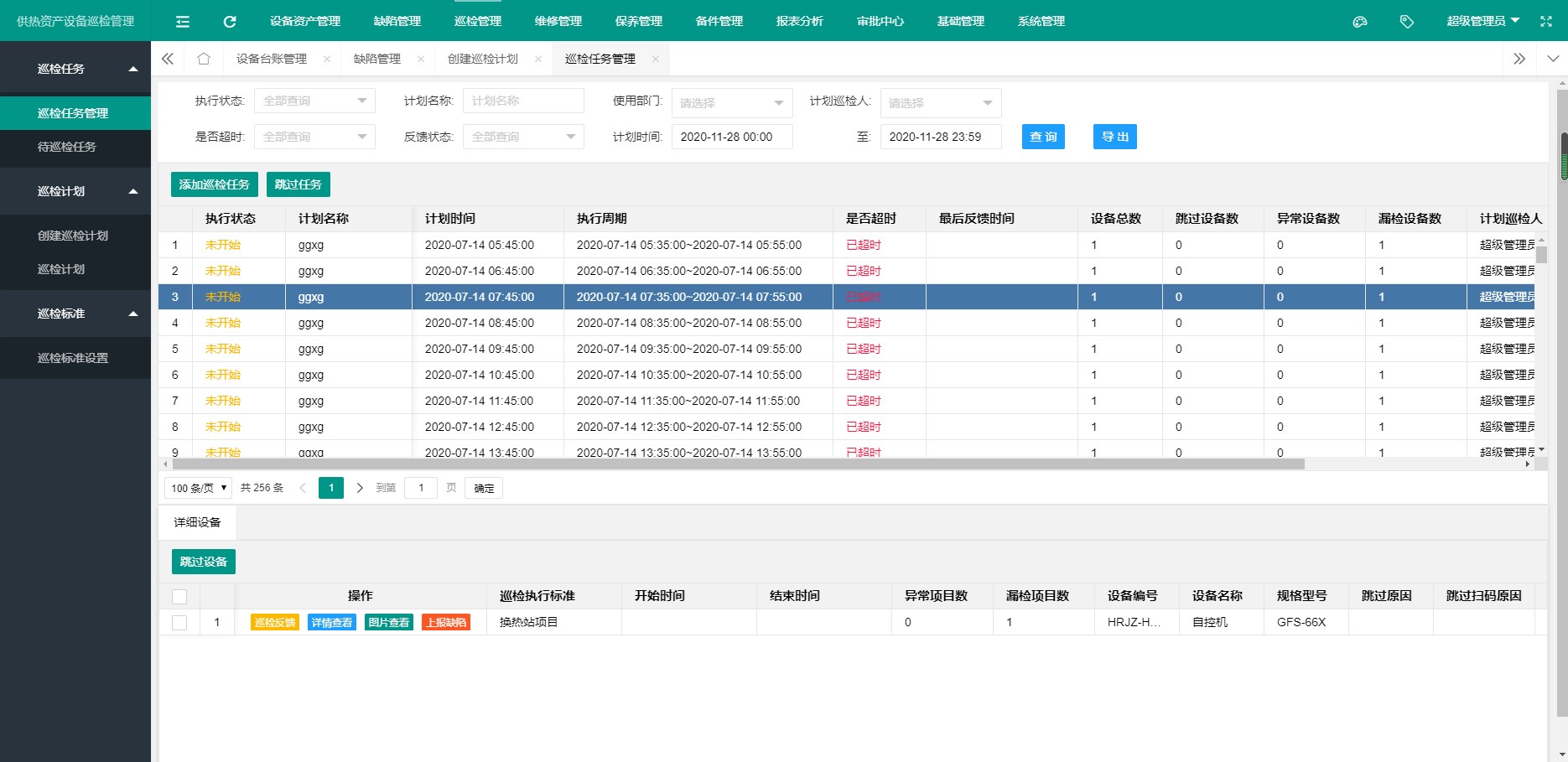Viewport: 1568px width, 762px height.
Task: Close the 缺陷管理 tab
Action: pos(421,59)
